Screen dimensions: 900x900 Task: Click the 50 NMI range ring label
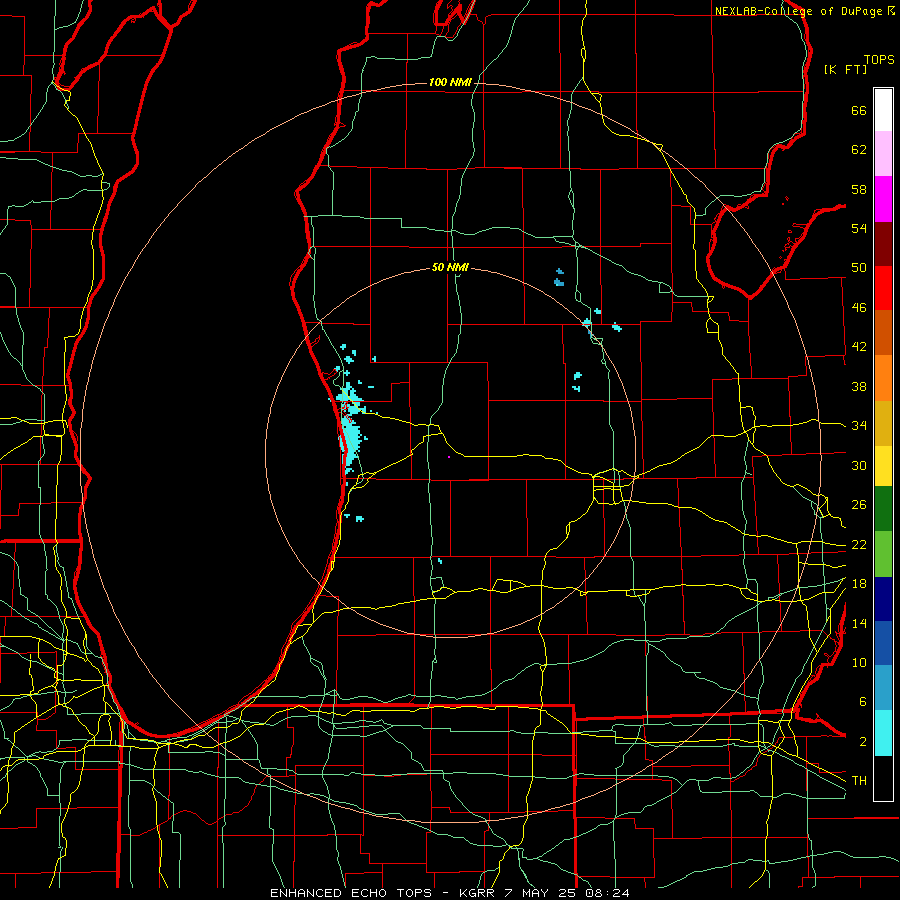450,267
